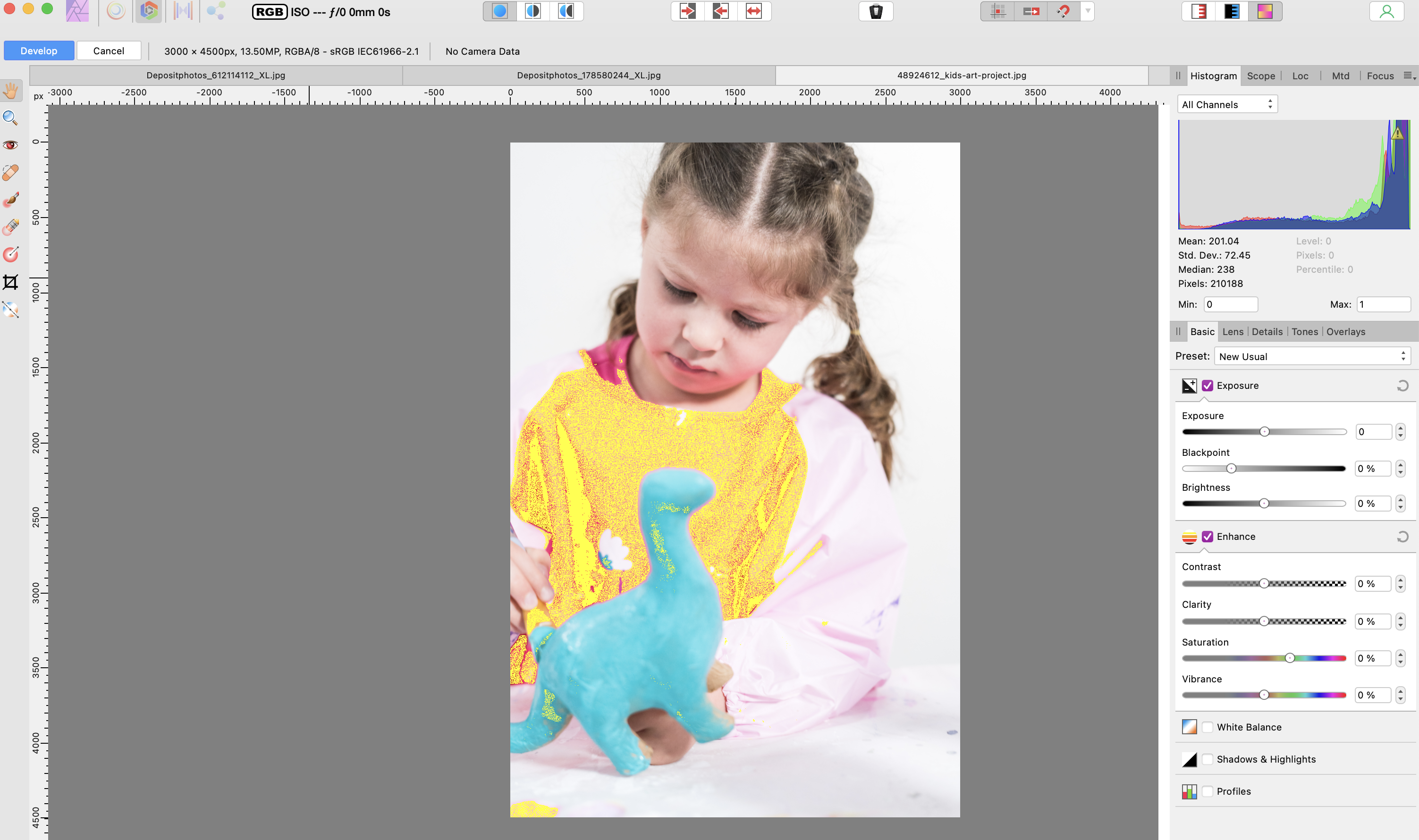Image resolution: width=1419 pixels, height=840 pixels.
Task: Open the Depositphotos_178580244_XL.jpg document tab
Action: pyautogui.click(x=589, y=76)
